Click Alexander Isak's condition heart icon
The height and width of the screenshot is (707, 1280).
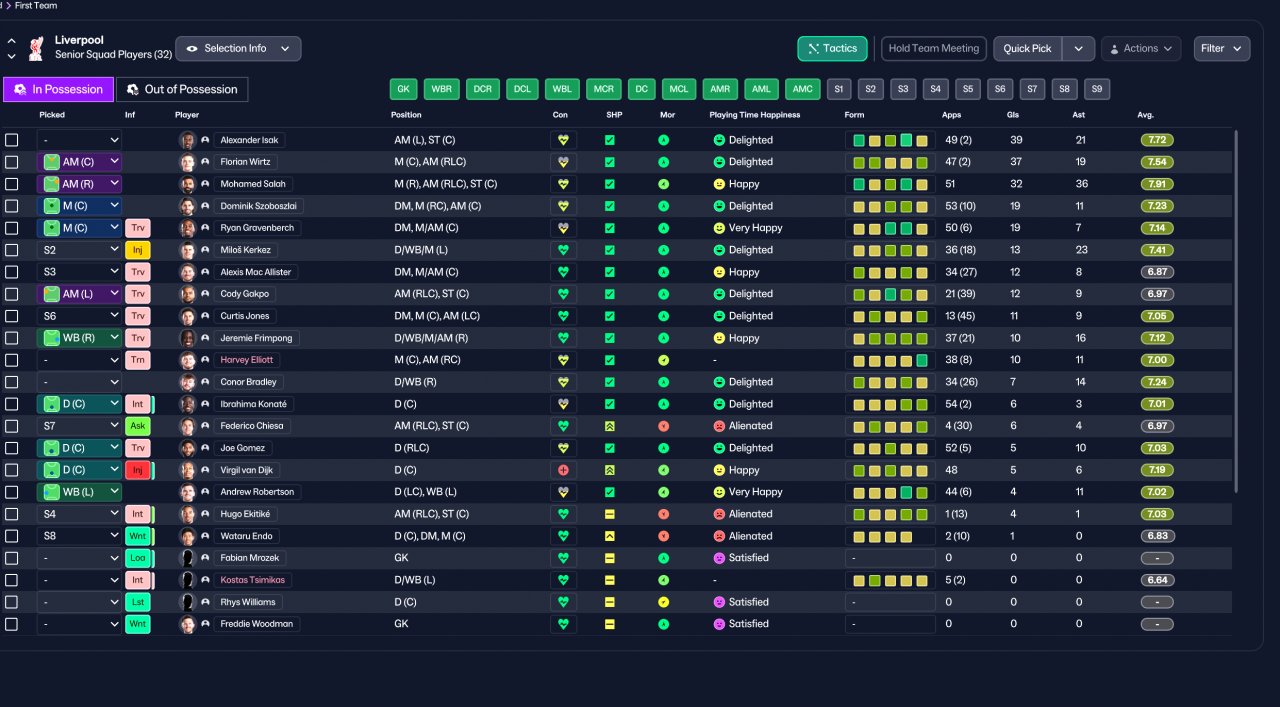[x=563, y=140]
